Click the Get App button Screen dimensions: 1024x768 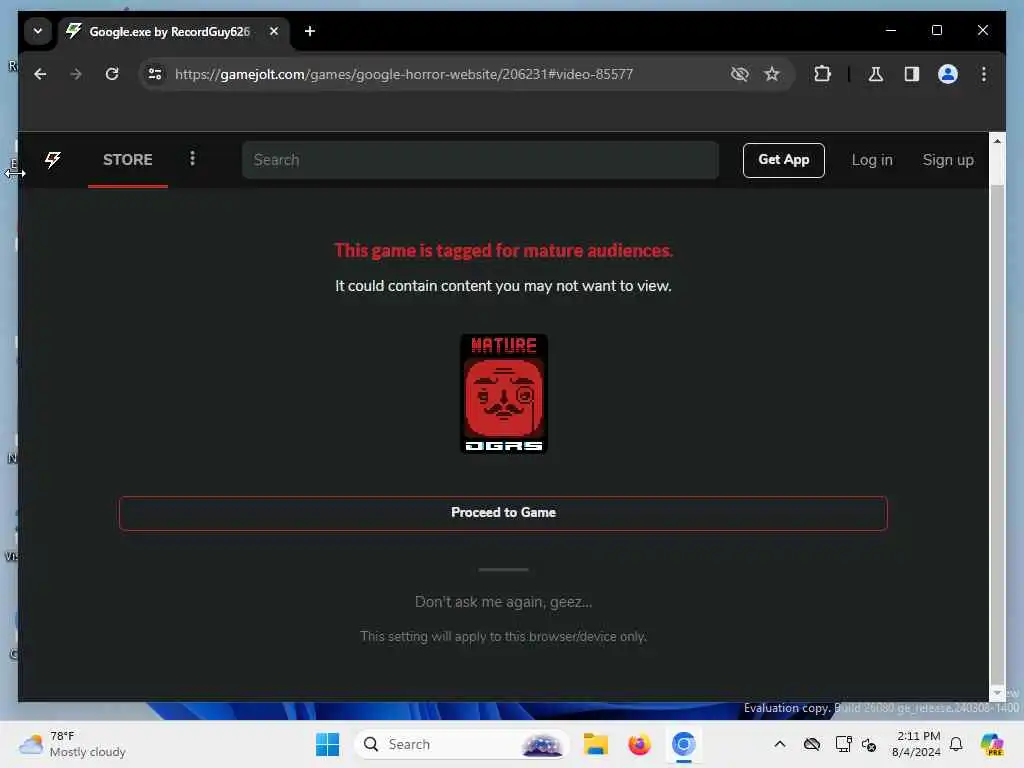click(x=784, y=160)
